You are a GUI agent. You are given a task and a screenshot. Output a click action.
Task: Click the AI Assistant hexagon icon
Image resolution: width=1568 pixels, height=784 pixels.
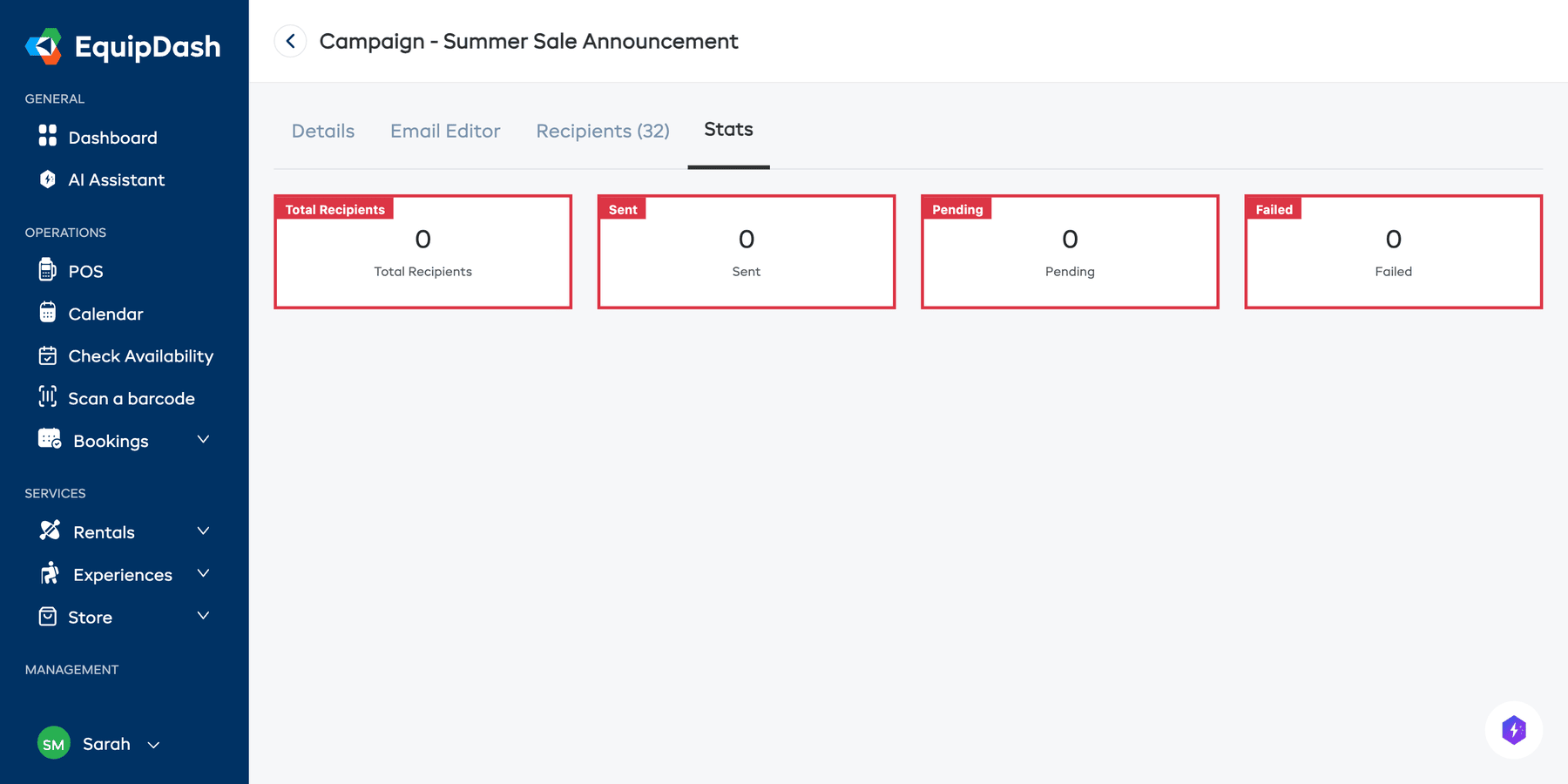[48, 179]
